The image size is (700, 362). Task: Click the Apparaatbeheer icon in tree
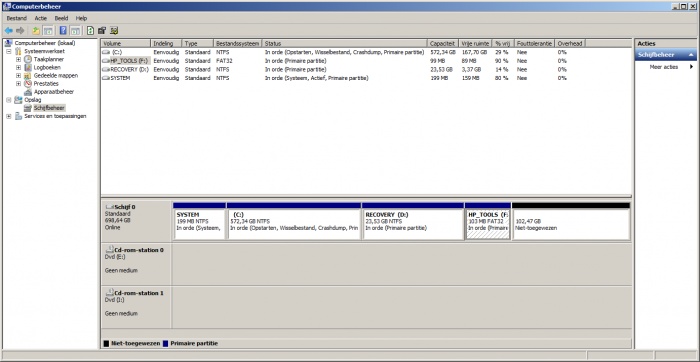pyautogui.click(x=28, y=92)
